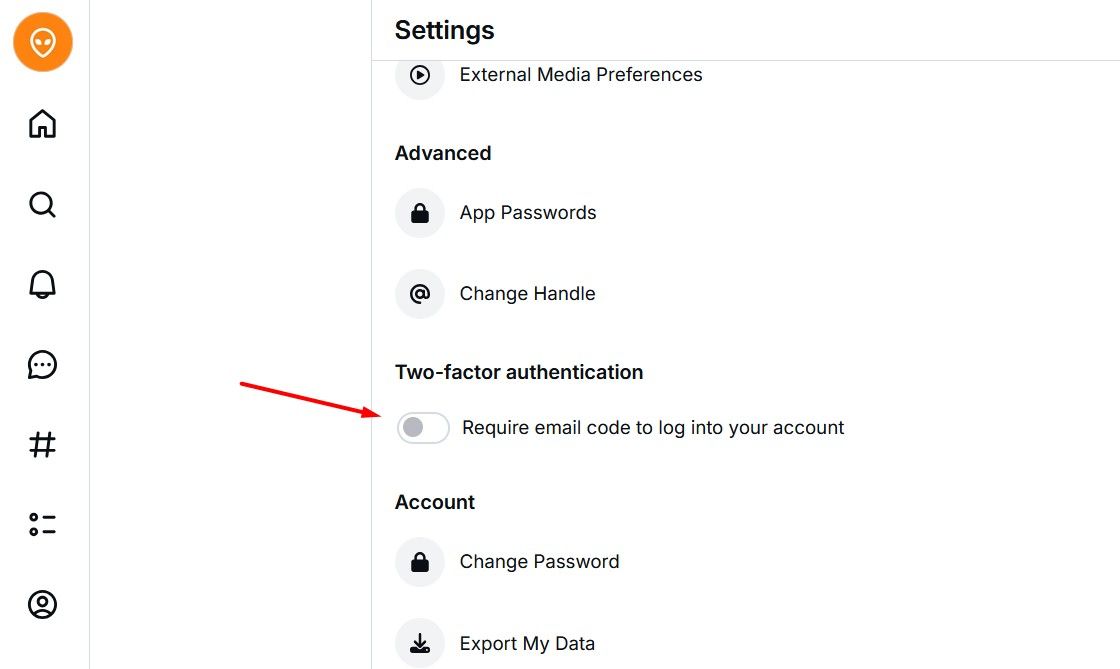Open Profile icon in sidebar
The height and width of the screenshot is (669, 1120).
tap(43, 604)
